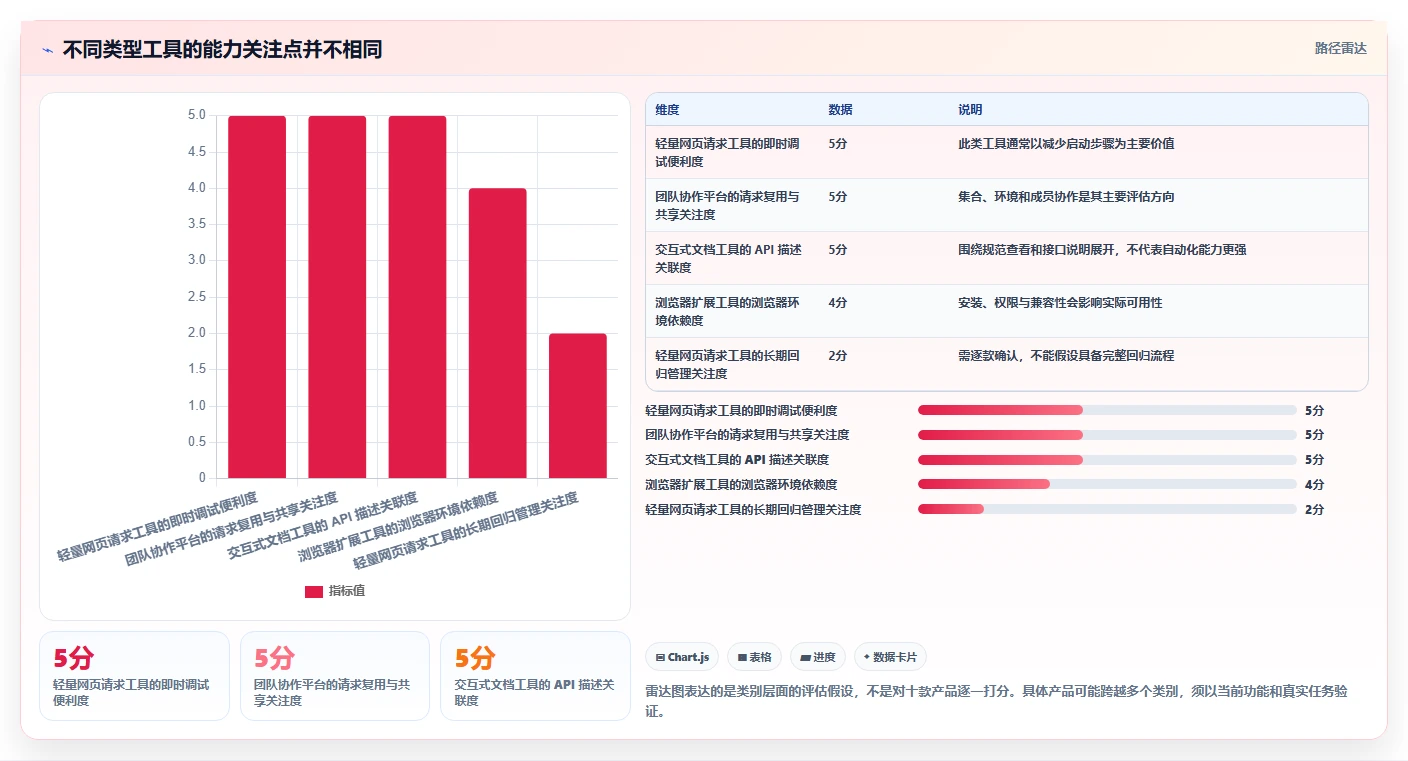The width and height of the screenshot is (1408, 761).
Task: Click the 团队协作平台的请求复用与共享关注度 progress bar
Action: (1107, 435)
